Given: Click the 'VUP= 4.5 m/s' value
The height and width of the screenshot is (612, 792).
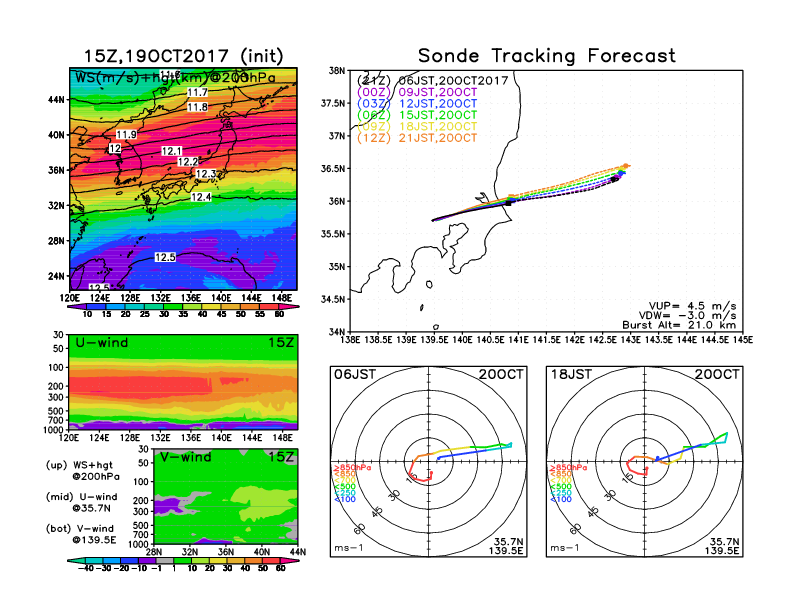Looking at the screenshot, I should (692, 306).
